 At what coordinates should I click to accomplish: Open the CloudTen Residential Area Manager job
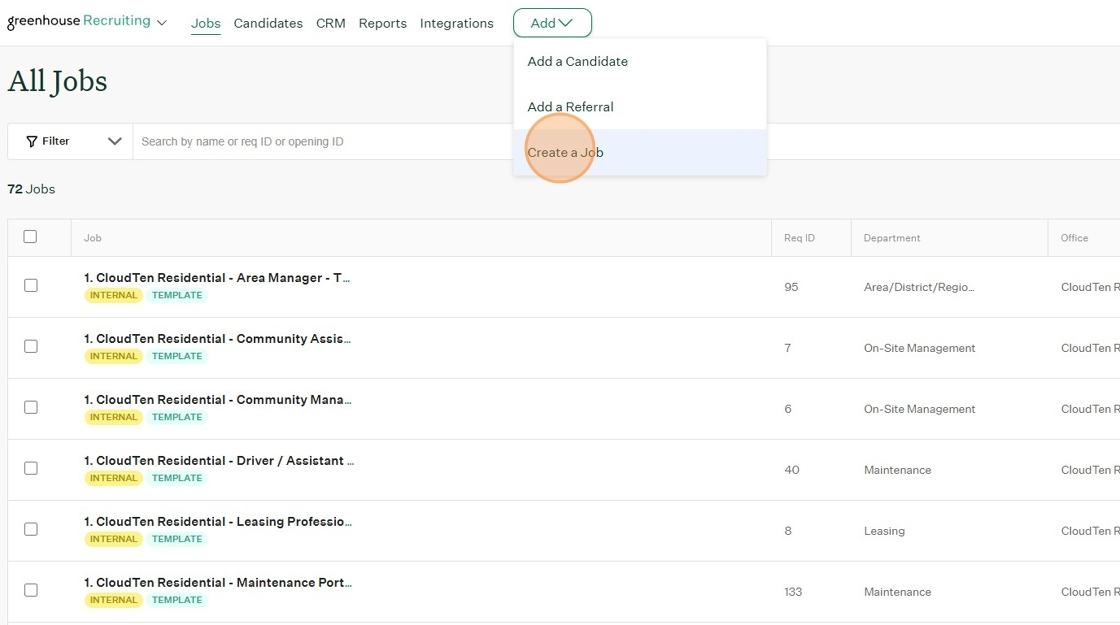click(x=217, y=278)
